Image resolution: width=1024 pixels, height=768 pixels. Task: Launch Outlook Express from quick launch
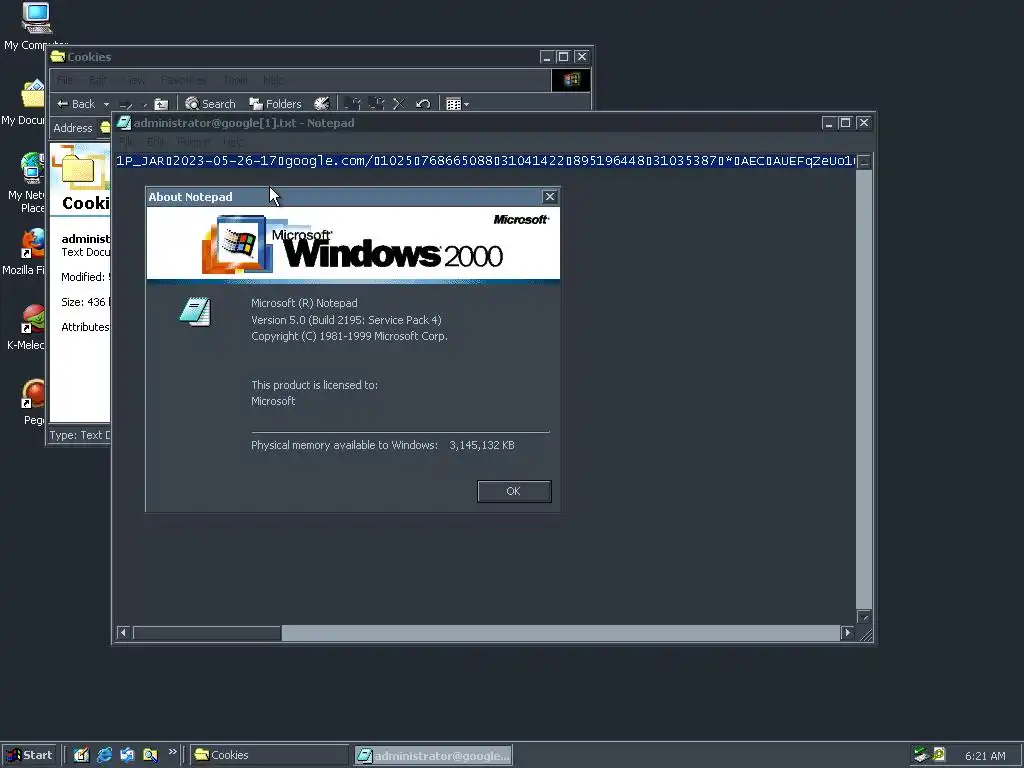coord(127,755)
